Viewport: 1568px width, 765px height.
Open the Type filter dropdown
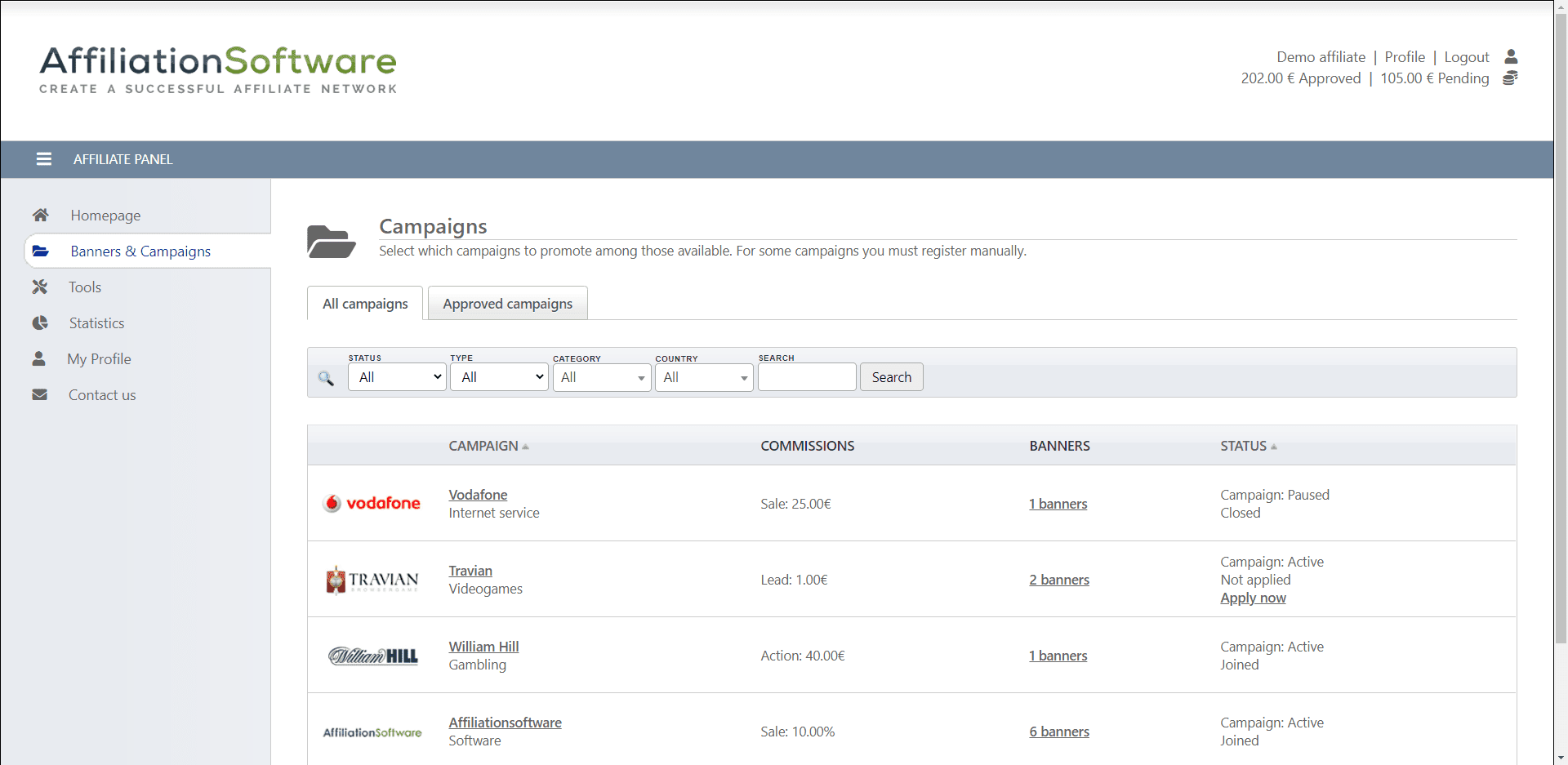pyautogui.click(x=499, y=377)
